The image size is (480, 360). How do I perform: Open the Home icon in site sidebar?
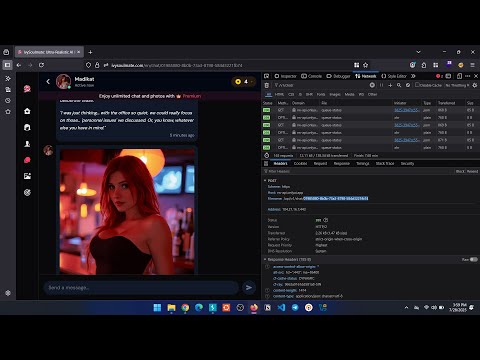(27, 111)
